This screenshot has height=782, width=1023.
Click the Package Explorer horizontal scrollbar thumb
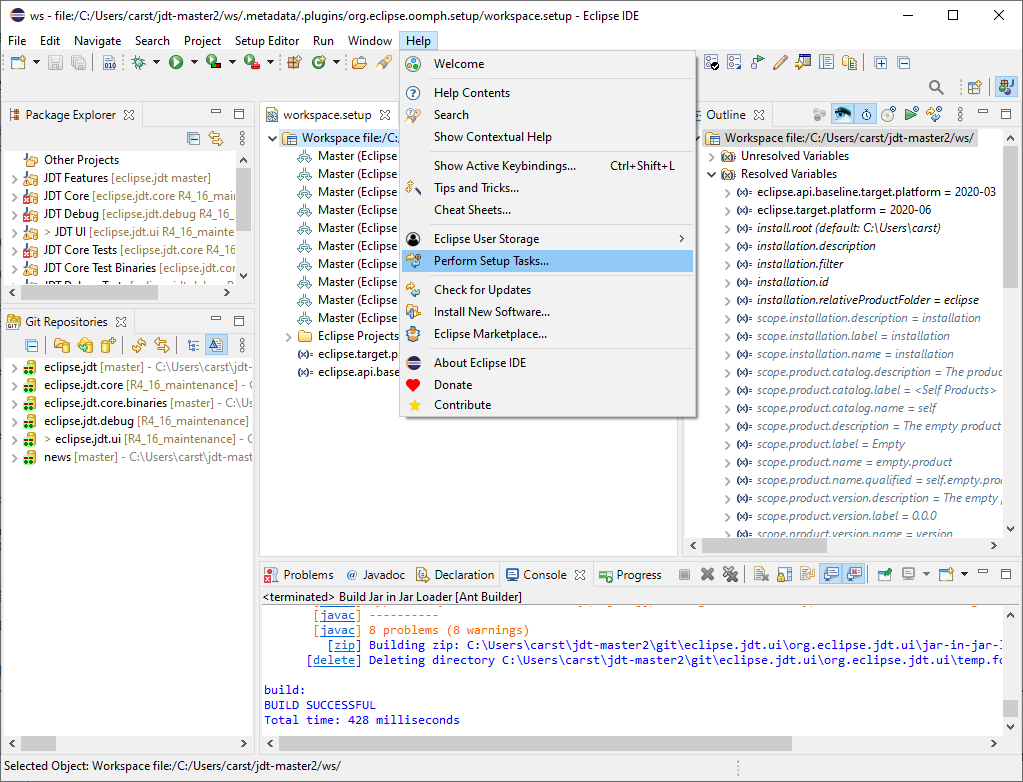tap(89, 293)
